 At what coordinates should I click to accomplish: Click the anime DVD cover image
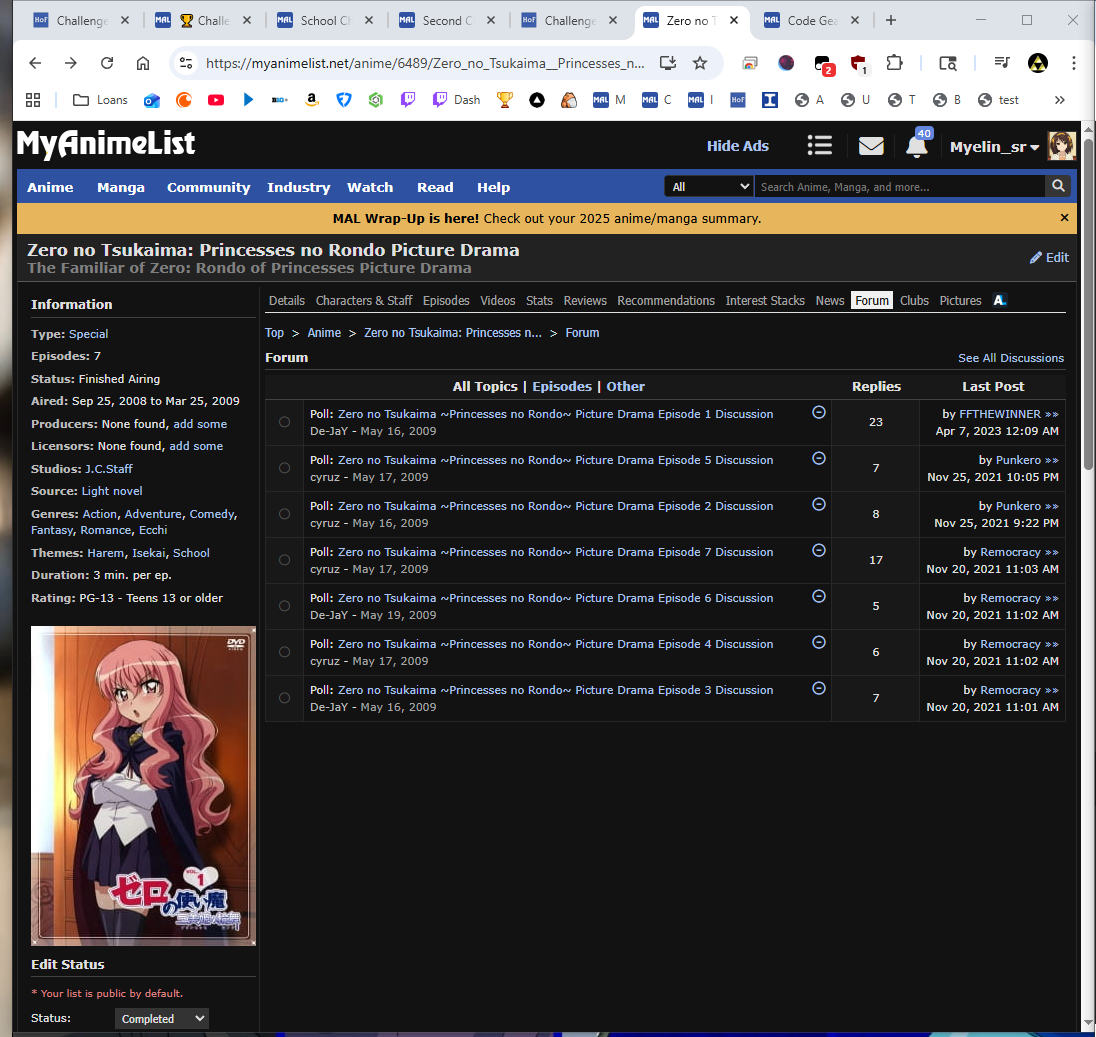pyautogui.click(x=143, y=786)
